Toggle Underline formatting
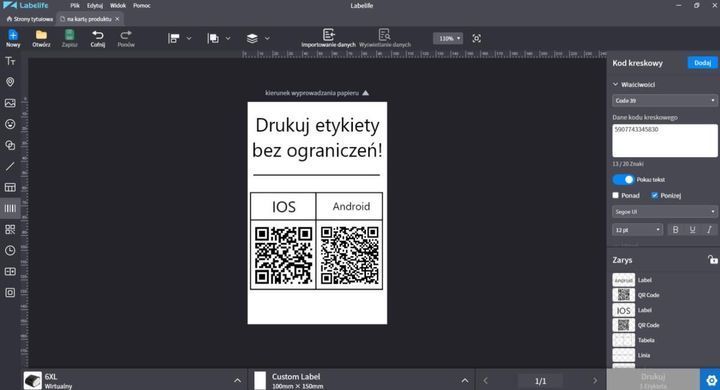 coord(692,230)
